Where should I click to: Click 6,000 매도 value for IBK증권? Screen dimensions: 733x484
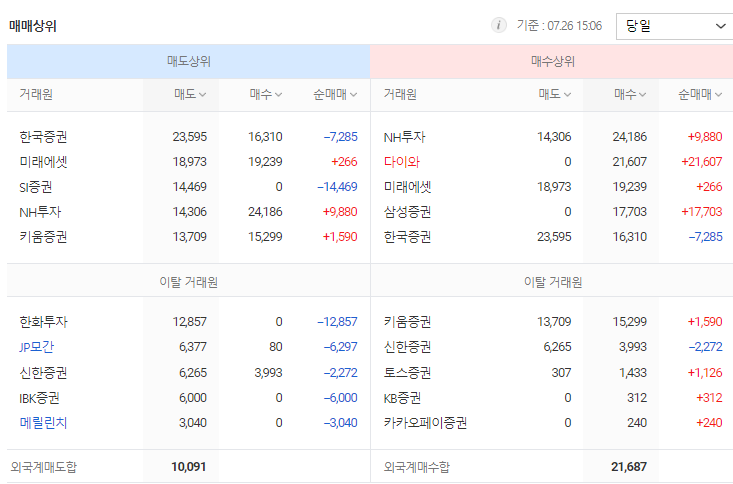coord(193,398)
